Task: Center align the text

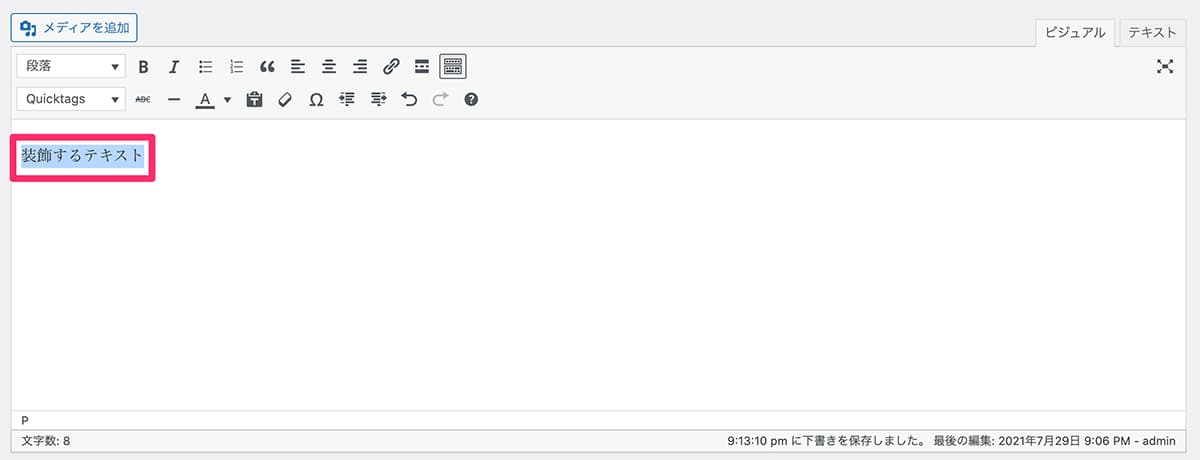Action: click(329, 67)
